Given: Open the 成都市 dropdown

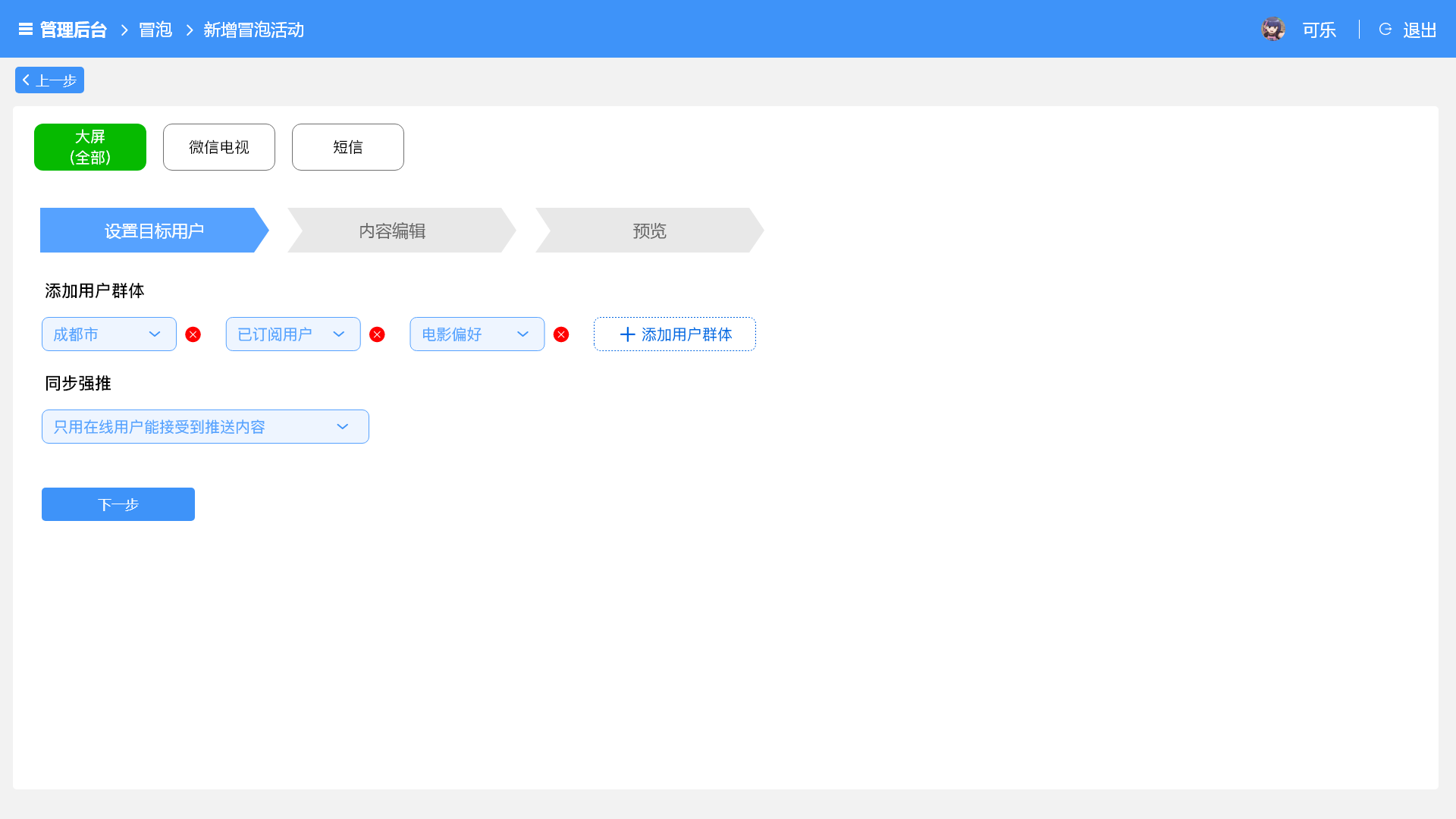Looking at the screenshot, I should (x=109, y=334).
